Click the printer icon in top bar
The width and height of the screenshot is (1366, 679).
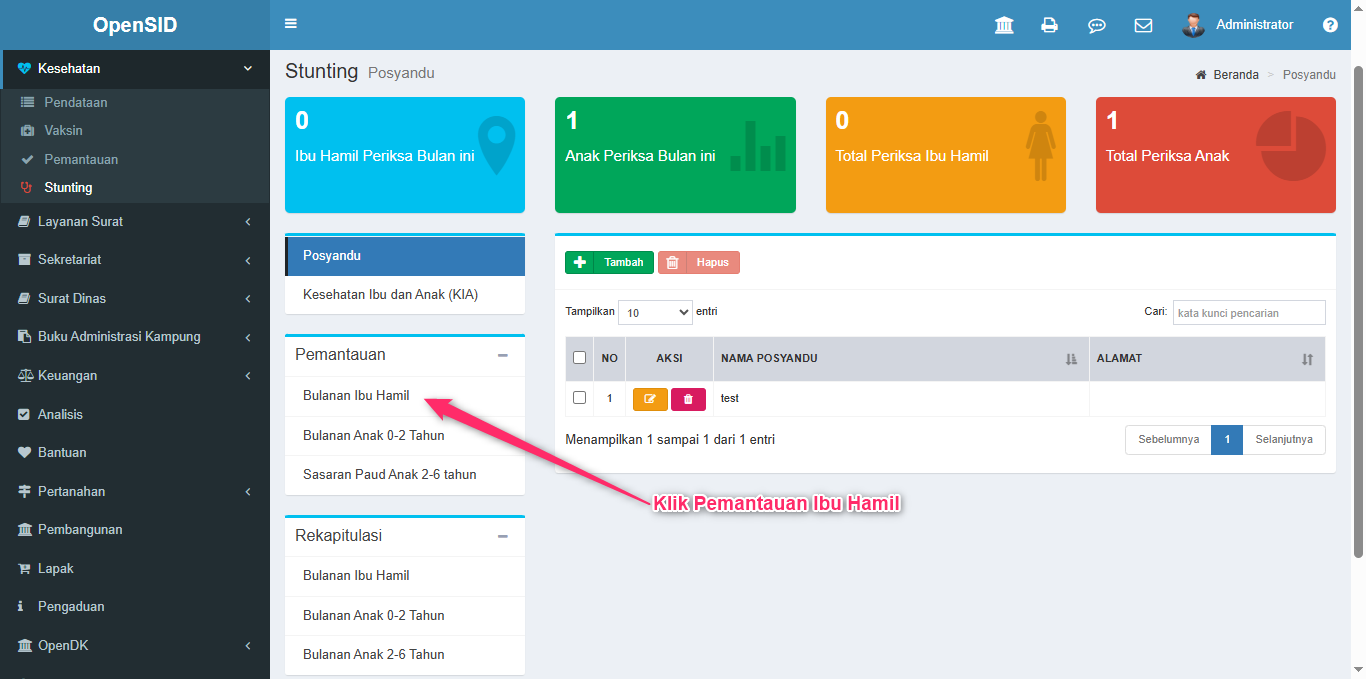(1049, 25)
